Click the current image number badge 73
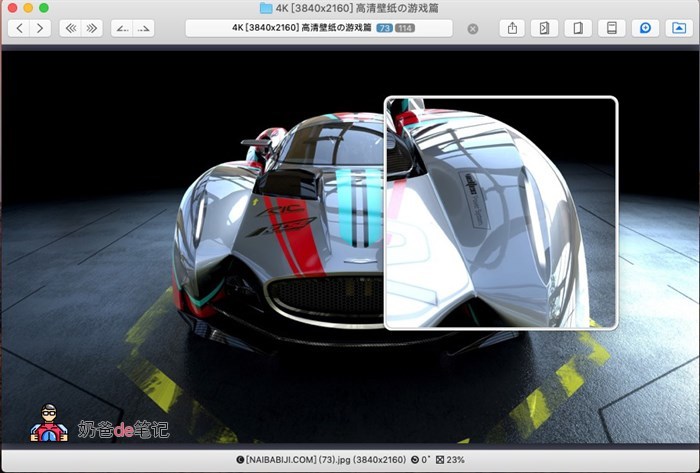 click(384, 29)
